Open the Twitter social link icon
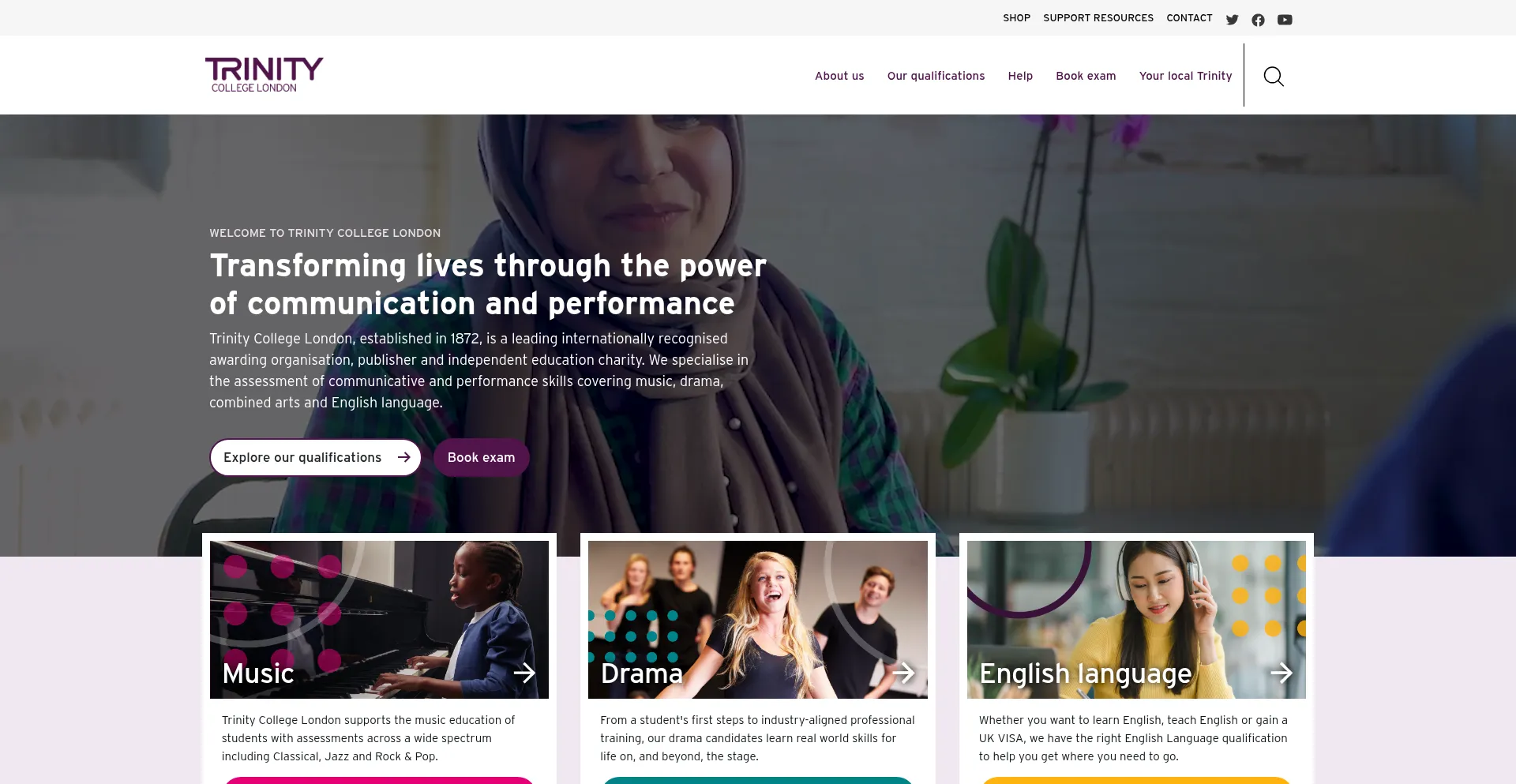This screenshot has width=1516, height=784. (1232, 20)
